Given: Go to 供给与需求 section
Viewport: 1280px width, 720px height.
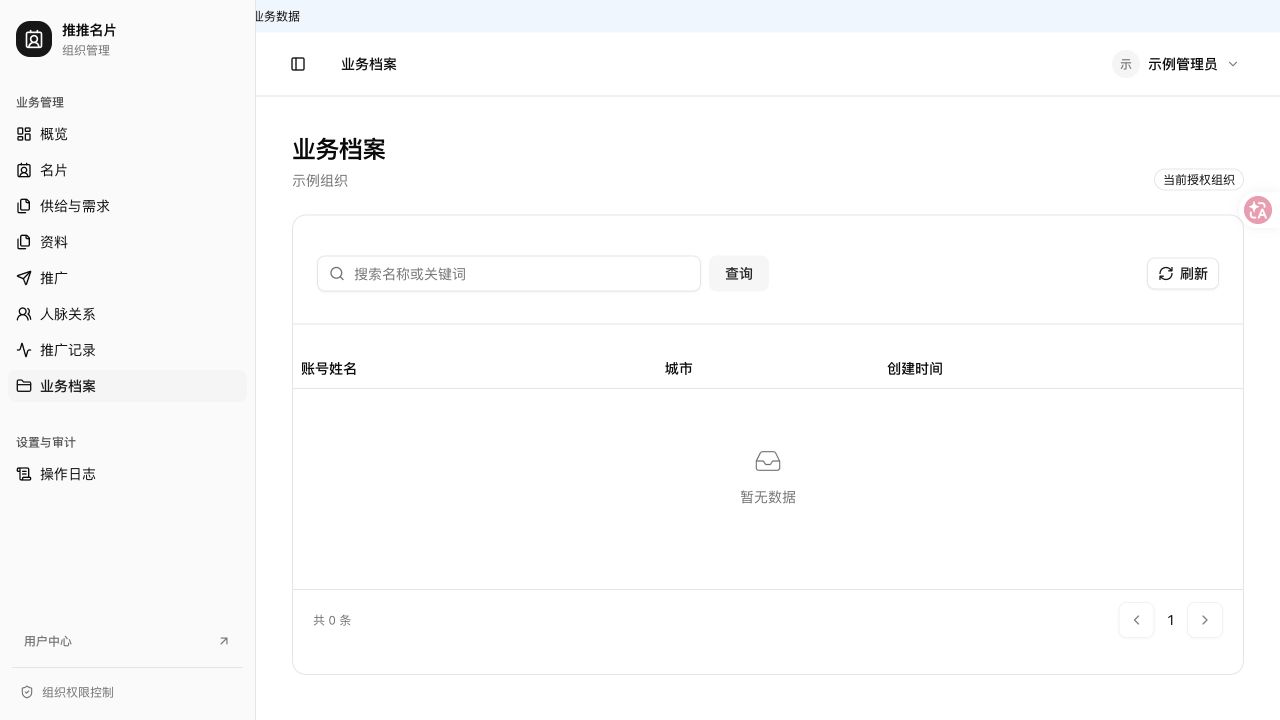Looking at the screenshot, I should [127, 206].
